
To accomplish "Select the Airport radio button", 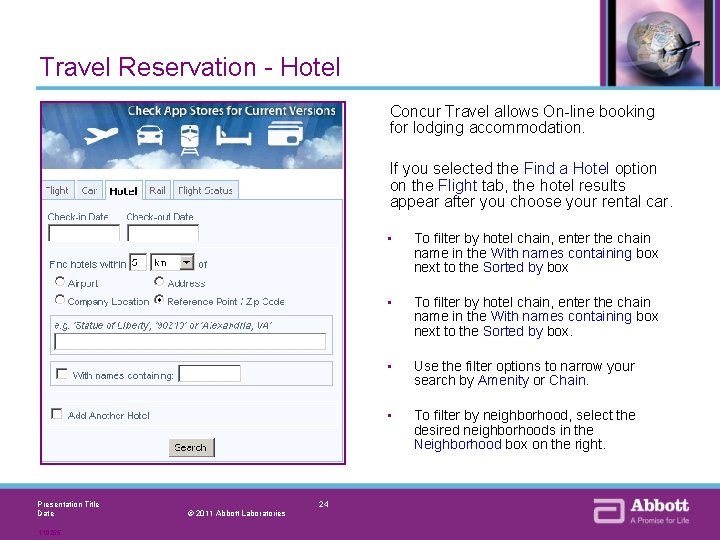I will 60,281.
